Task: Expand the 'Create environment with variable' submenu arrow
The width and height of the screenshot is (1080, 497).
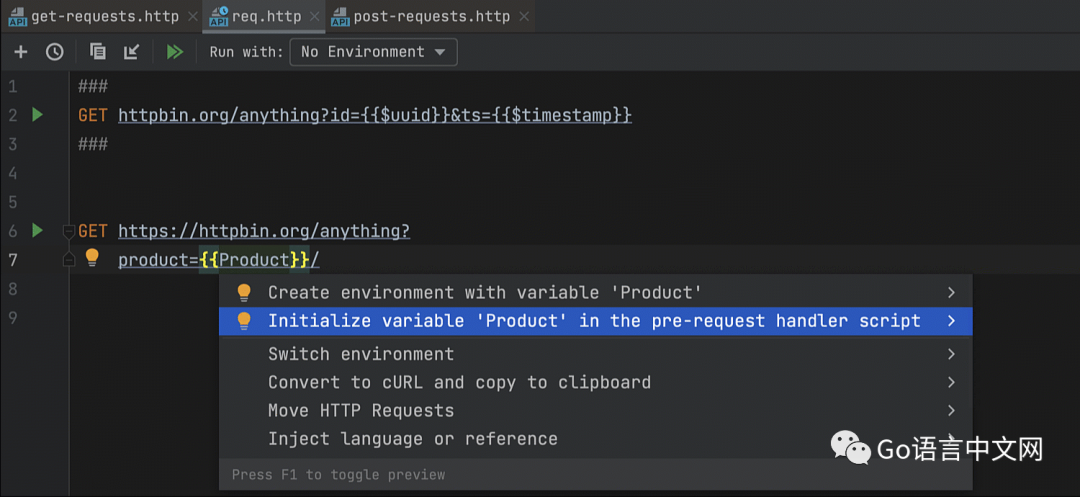Action: [x=951, y=293]
